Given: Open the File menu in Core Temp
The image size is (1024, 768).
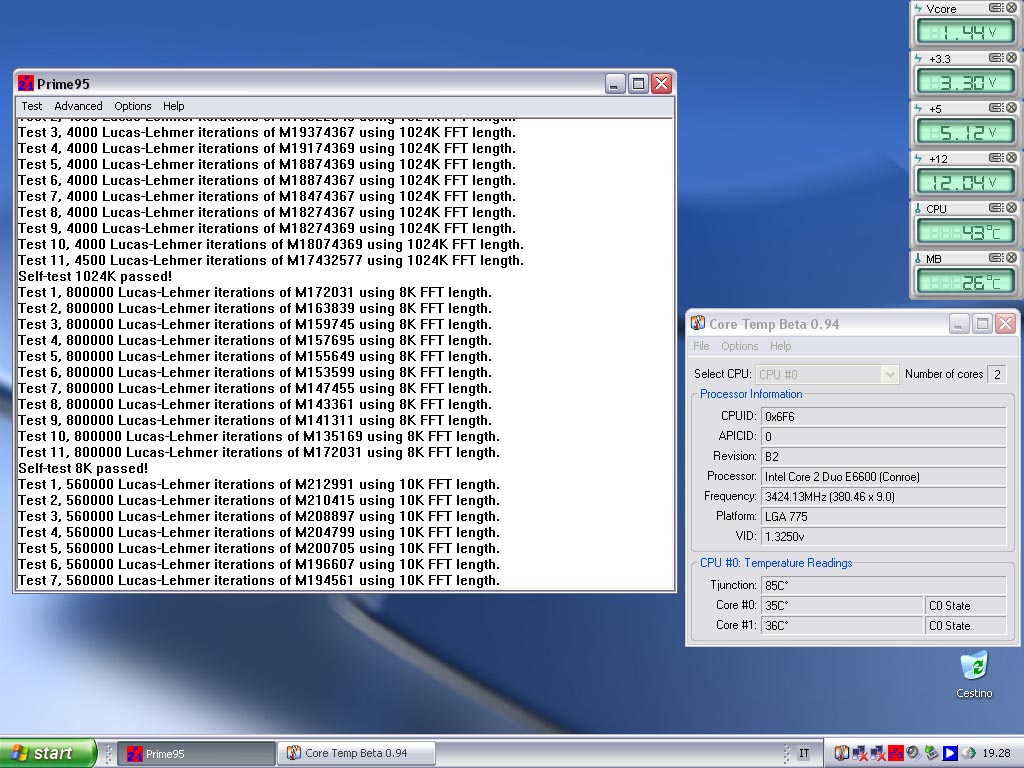Looking at the screenshot, I should [x=701, y=346].
